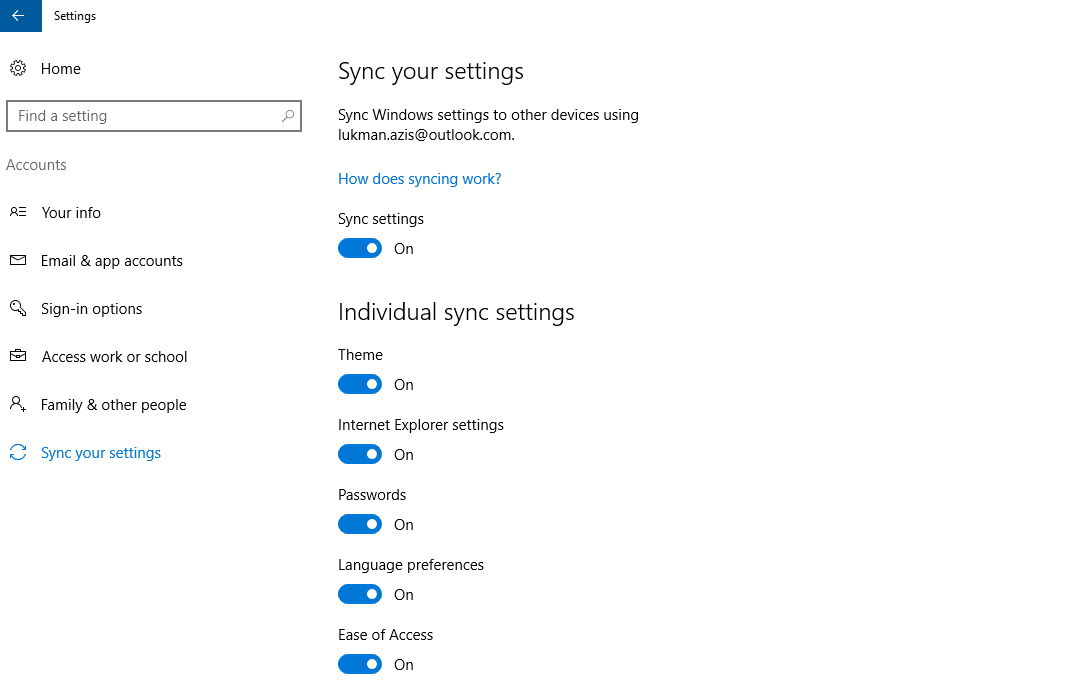Screen dimensions: 1081x687
Task: Disable Ease of Access sync toggle
Action: tap(360, 665)
